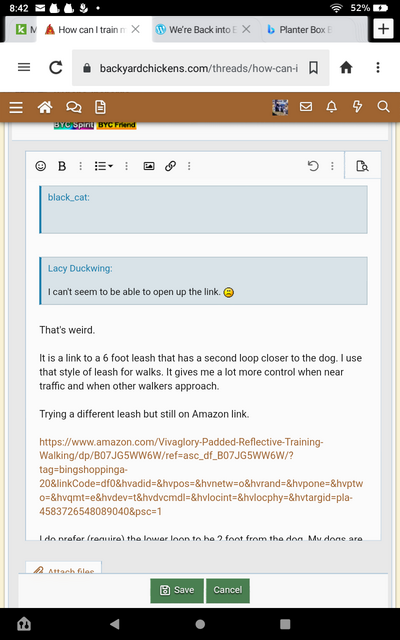
Task: Go to BackYard Chickens forum home
Action: point(45,107)
